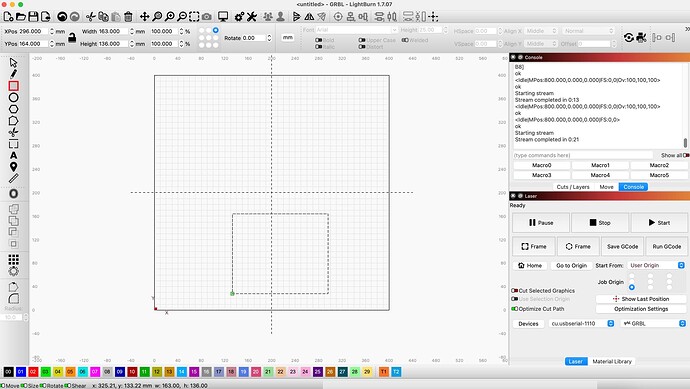Open the grid array tool

click(13, 259)
